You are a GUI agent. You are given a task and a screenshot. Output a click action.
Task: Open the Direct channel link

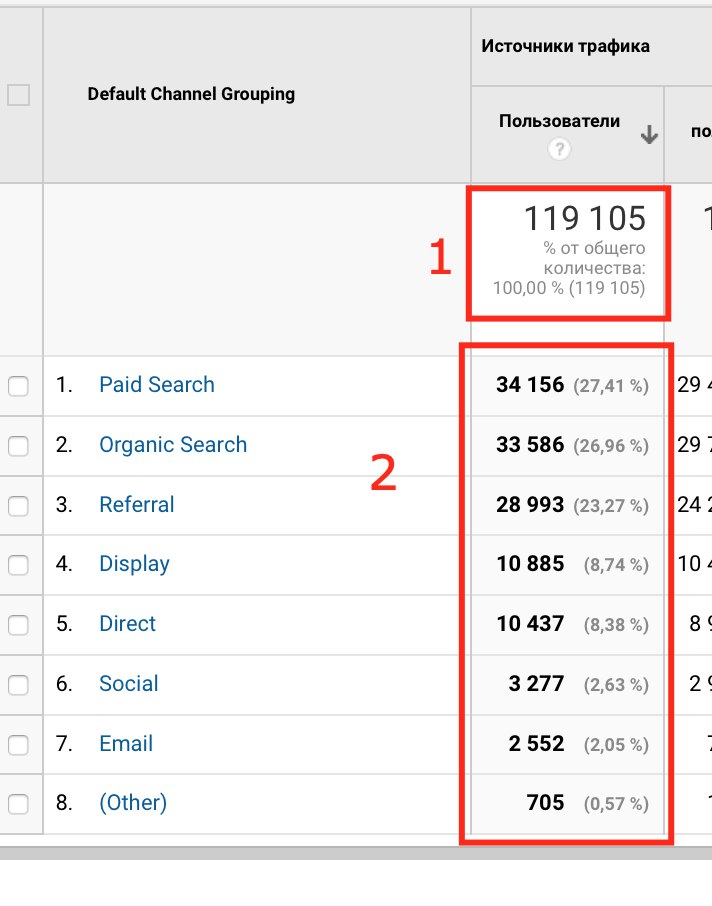(127, 624)
